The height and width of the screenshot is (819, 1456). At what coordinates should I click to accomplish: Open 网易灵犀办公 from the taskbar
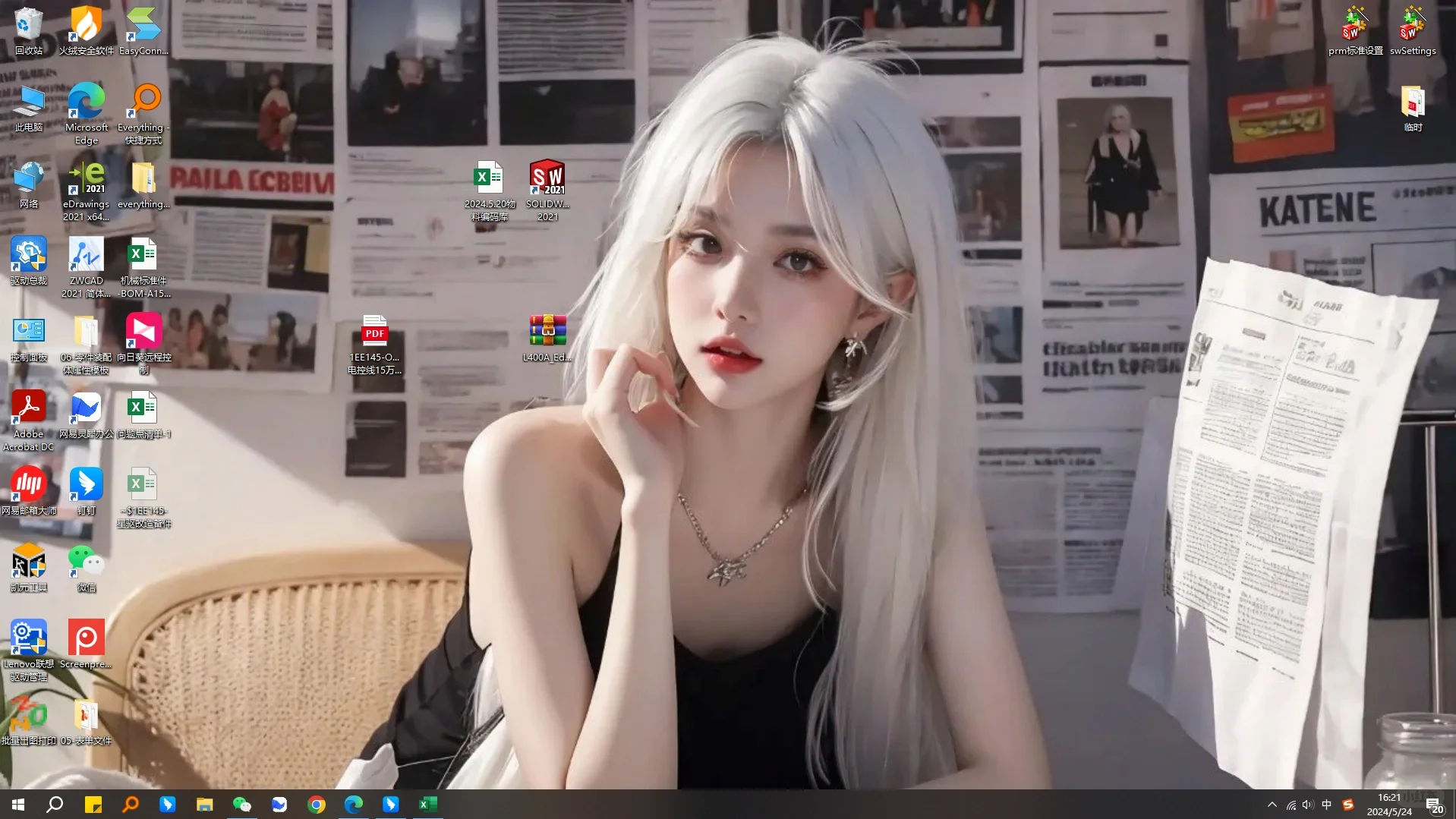279,805
